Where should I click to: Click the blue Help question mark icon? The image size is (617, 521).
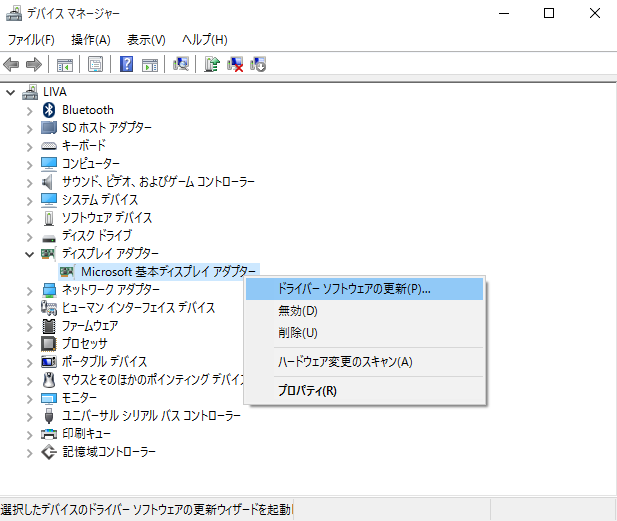click(126, 64)
